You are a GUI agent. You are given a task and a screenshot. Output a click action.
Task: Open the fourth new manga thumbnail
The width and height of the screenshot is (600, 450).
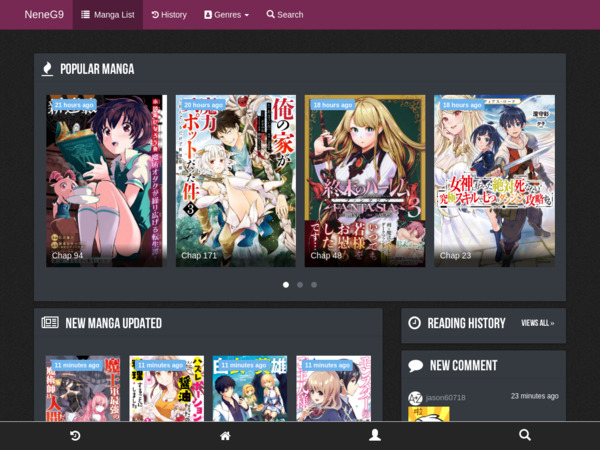334,388
